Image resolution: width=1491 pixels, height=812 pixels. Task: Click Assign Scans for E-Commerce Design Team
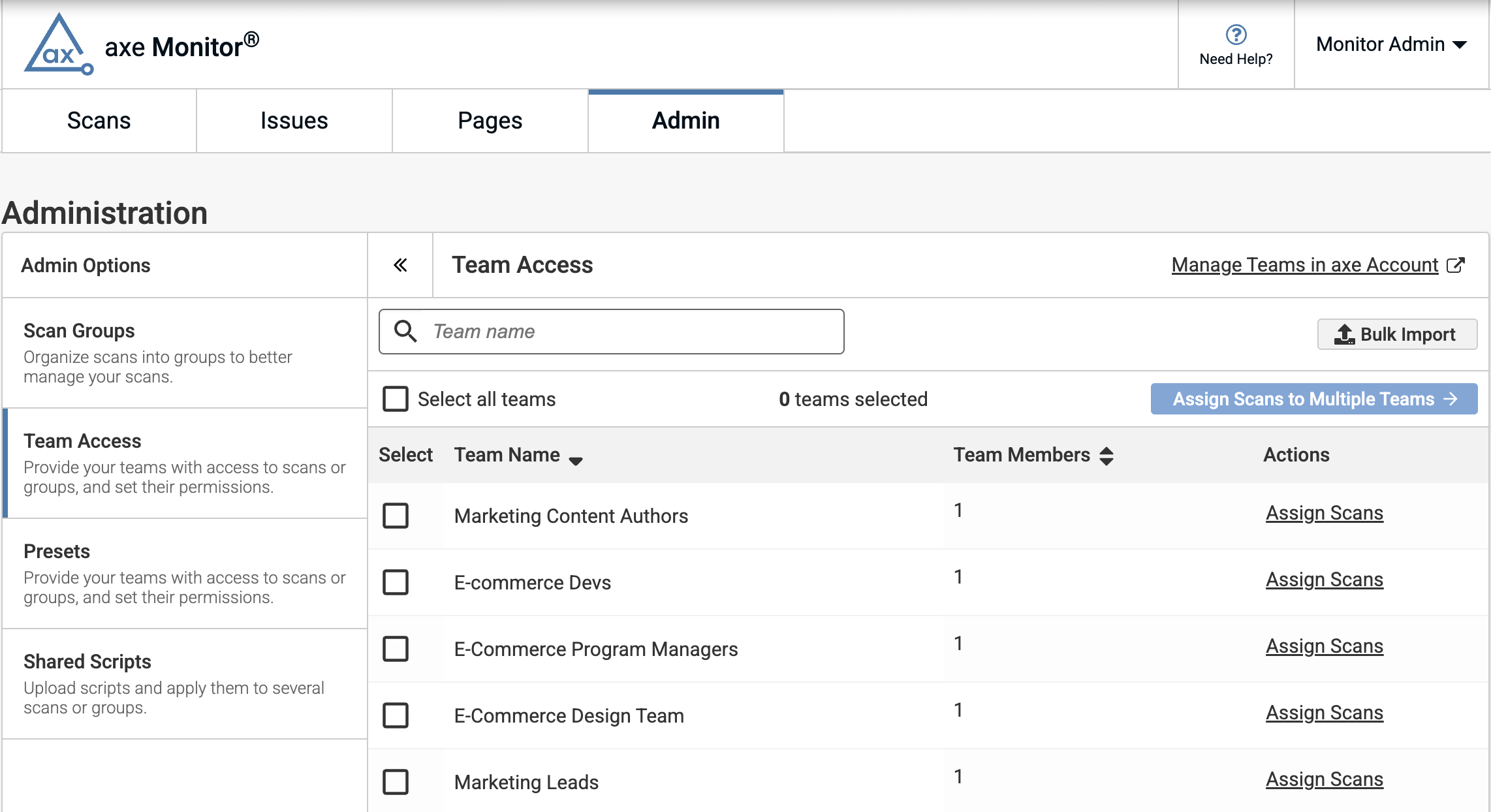[x=1324, y=713]
